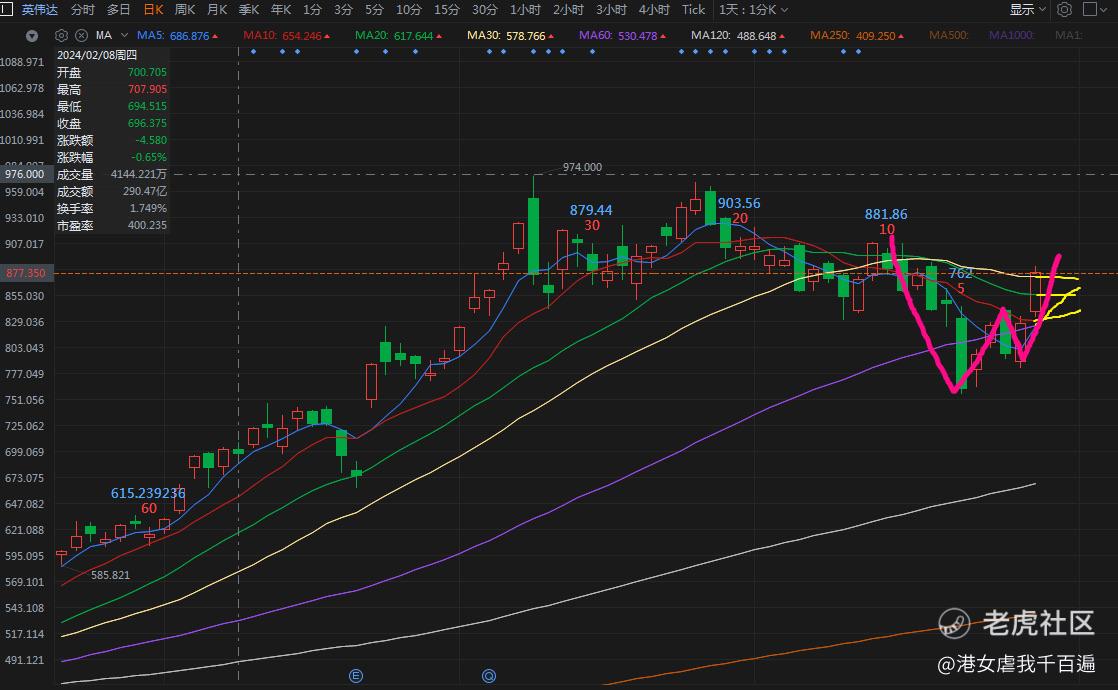
Task: Click the 英伟达 stock name
Action: coord(39,9)
